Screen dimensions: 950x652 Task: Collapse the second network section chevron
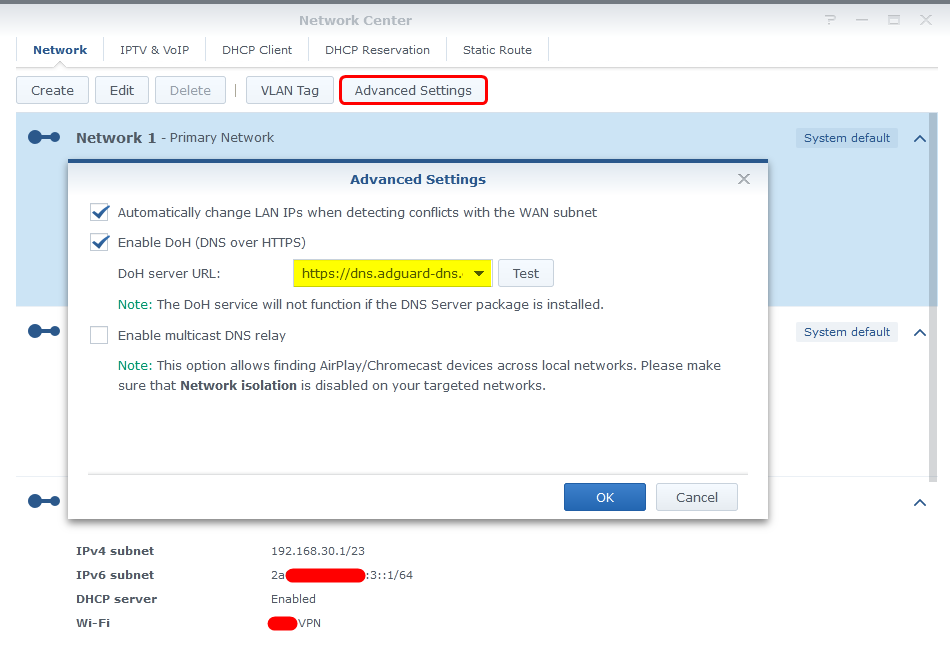(x=920, y=332)
